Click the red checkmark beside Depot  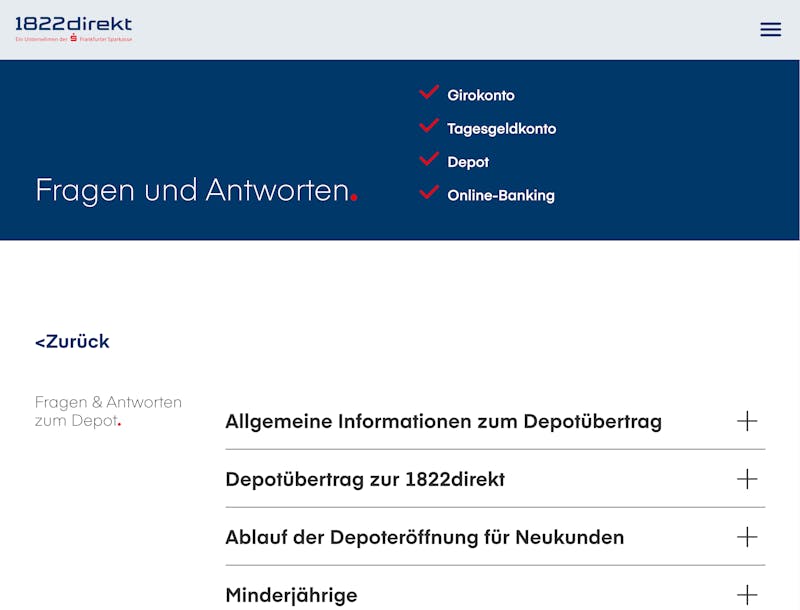tap(429, 159)
